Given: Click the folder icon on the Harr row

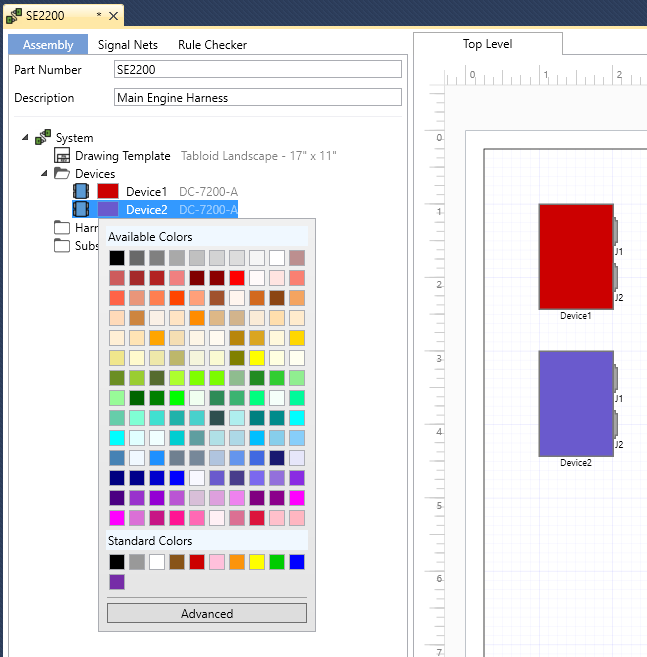Looking at the screenshot, I should 62,227.
